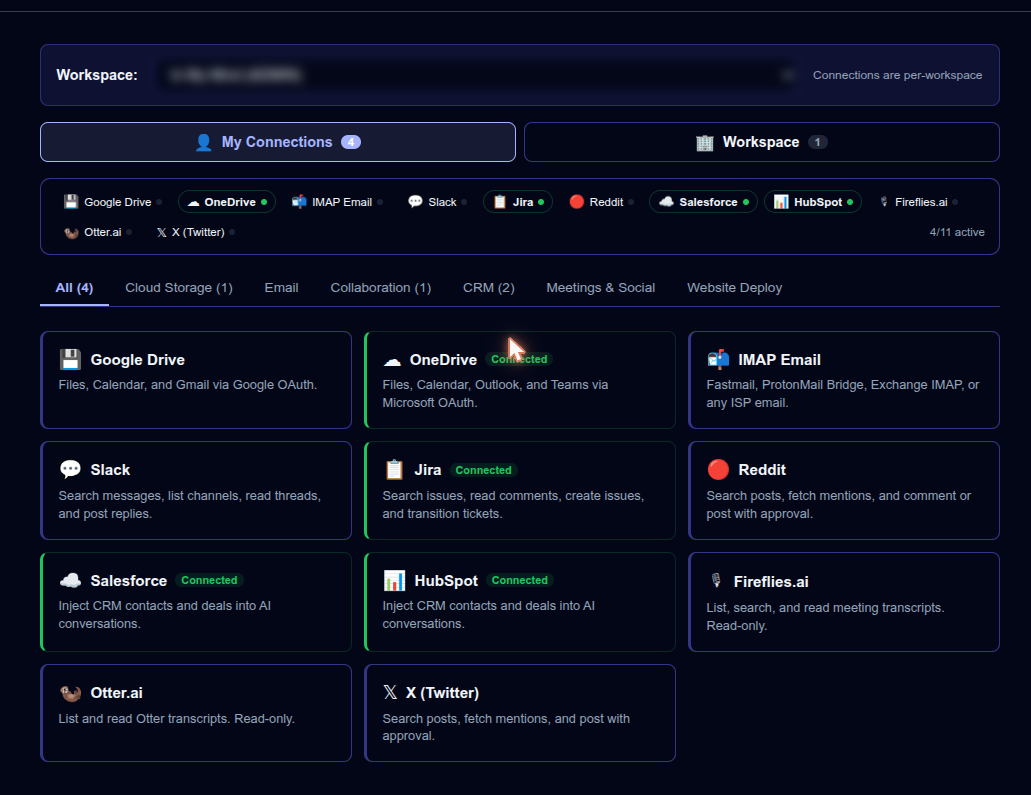Screen dimensions: 1031x795
Task: Select the Fireflies.ai chip
Action: tap(918, 202)
